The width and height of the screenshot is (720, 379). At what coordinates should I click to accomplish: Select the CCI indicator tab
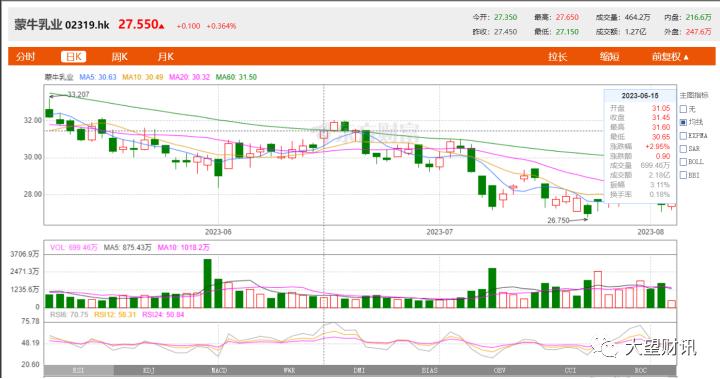pyautogui.click(x=570, y=370)
